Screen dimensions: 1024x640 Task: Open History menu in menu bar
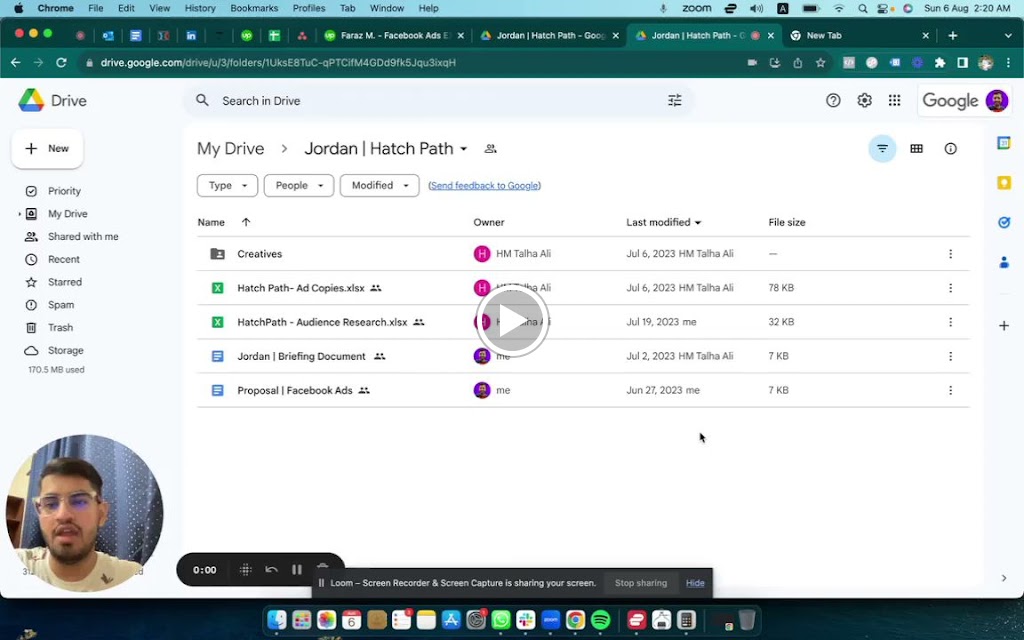point(200,8)
